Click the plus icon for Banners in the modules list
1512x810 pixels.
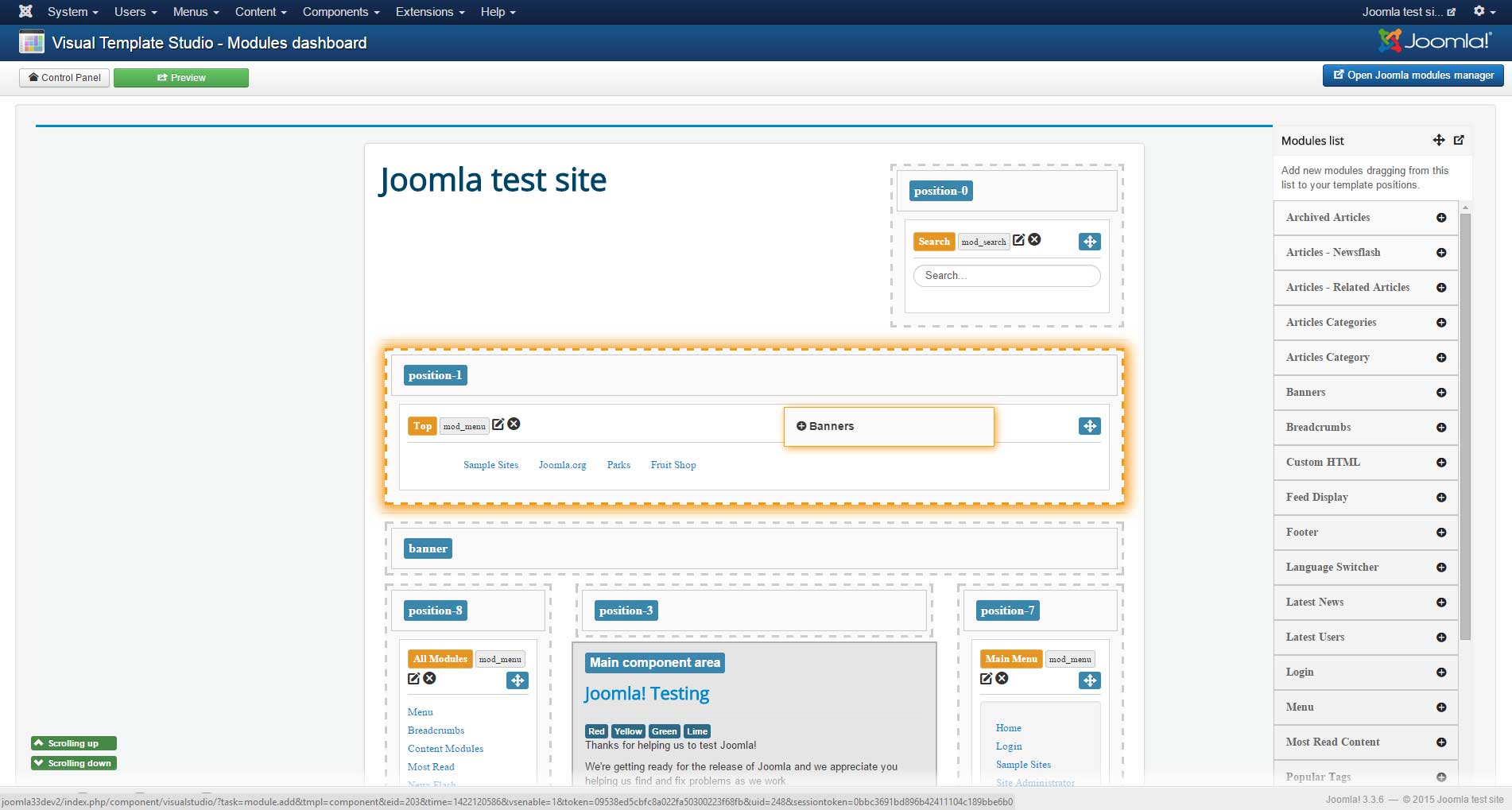[1441, 393]
